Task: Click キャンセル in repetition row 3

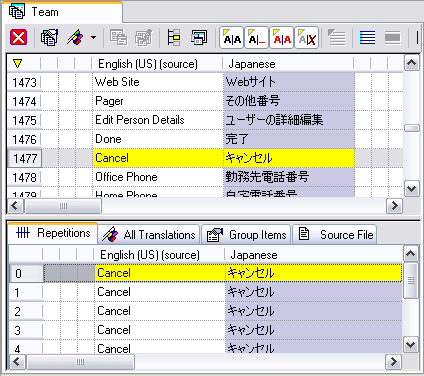Action: [x=314, y=330]
